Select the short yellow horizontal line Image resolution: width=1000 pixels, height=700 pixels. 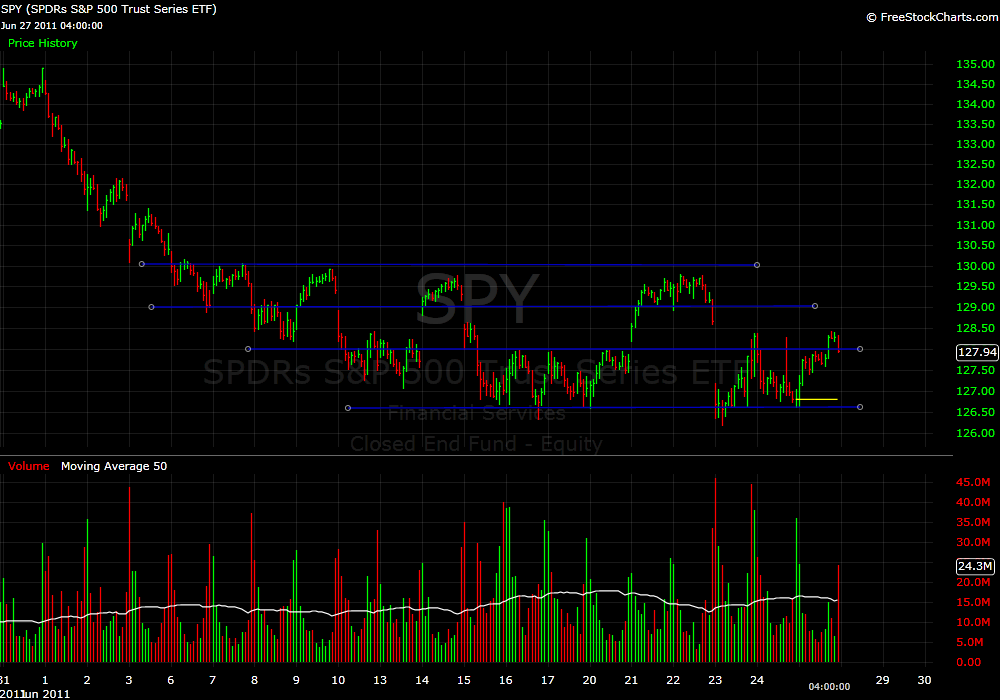pos(817,400)
